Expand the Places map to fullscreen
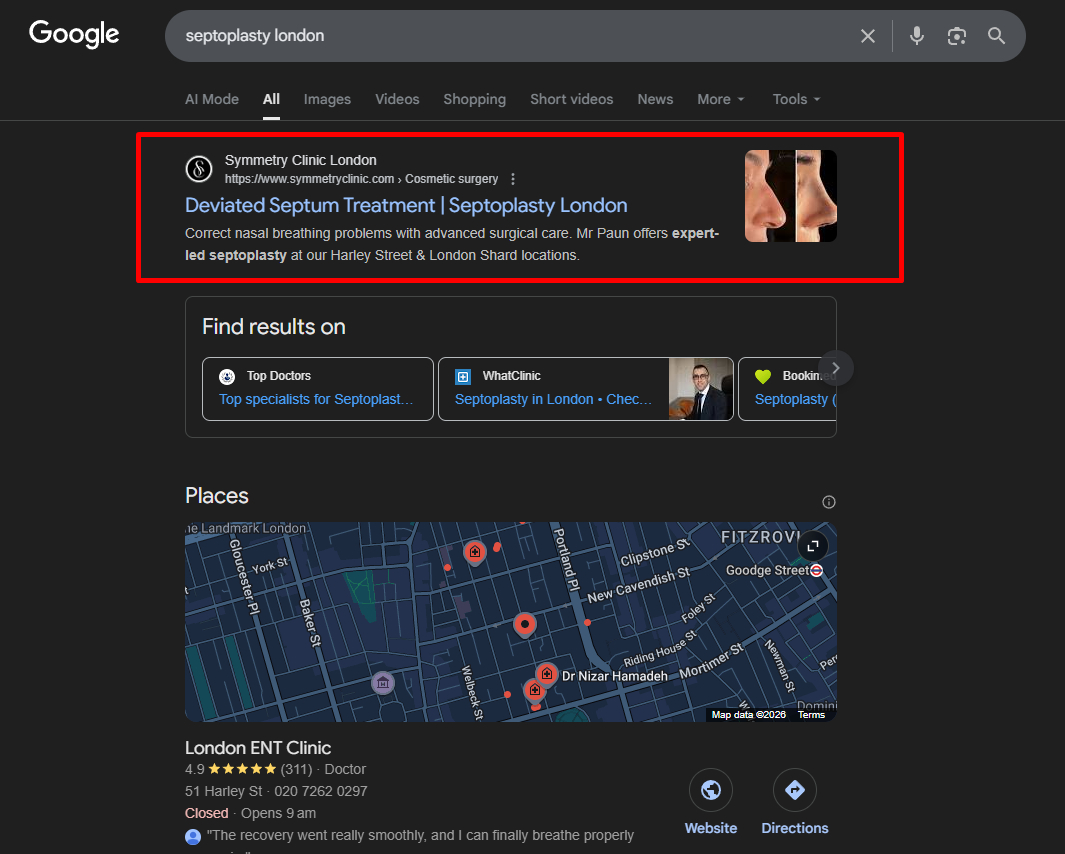1065x854 pixels. (x=813, y=546)
